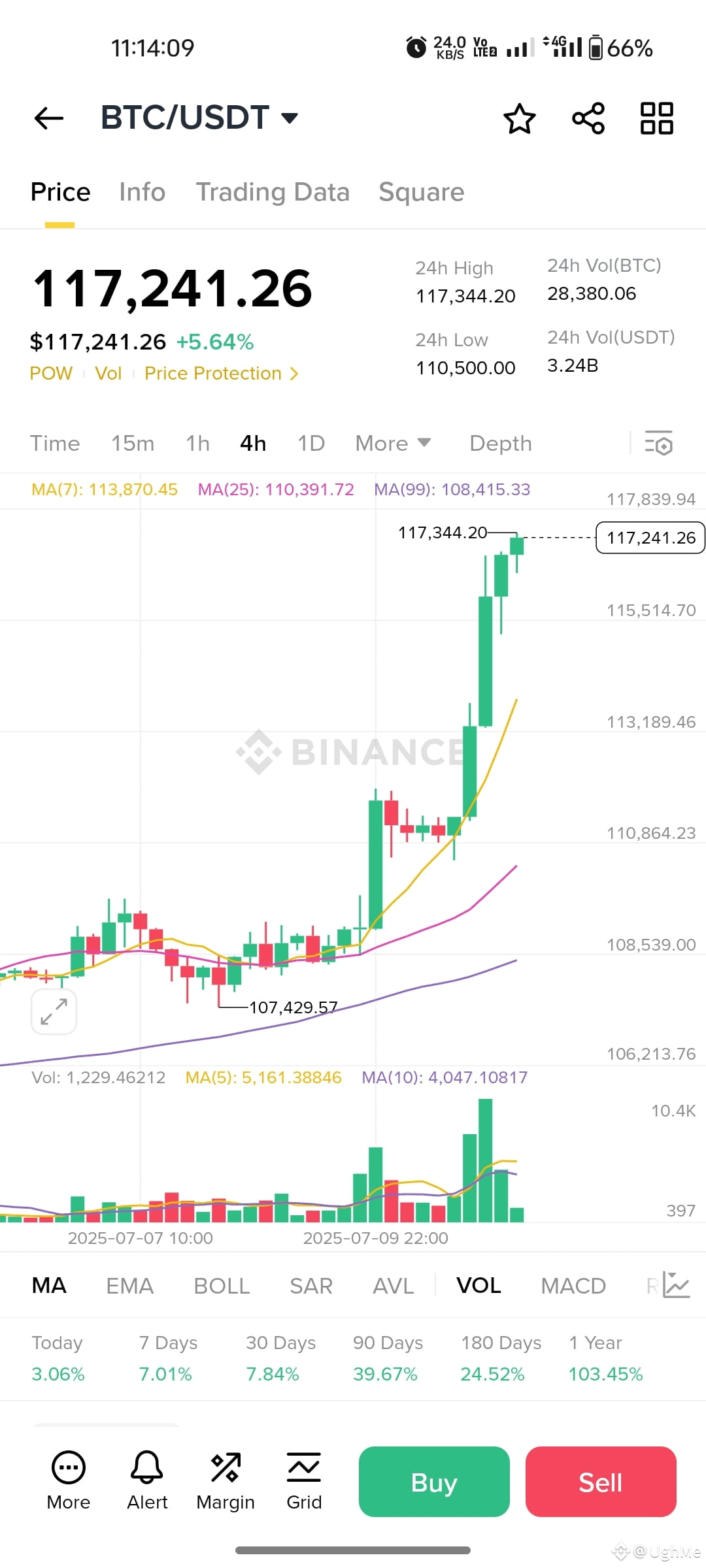Select the 1h chart interval
Screen dimensions: 706x1568
click(x=198, y=443)
